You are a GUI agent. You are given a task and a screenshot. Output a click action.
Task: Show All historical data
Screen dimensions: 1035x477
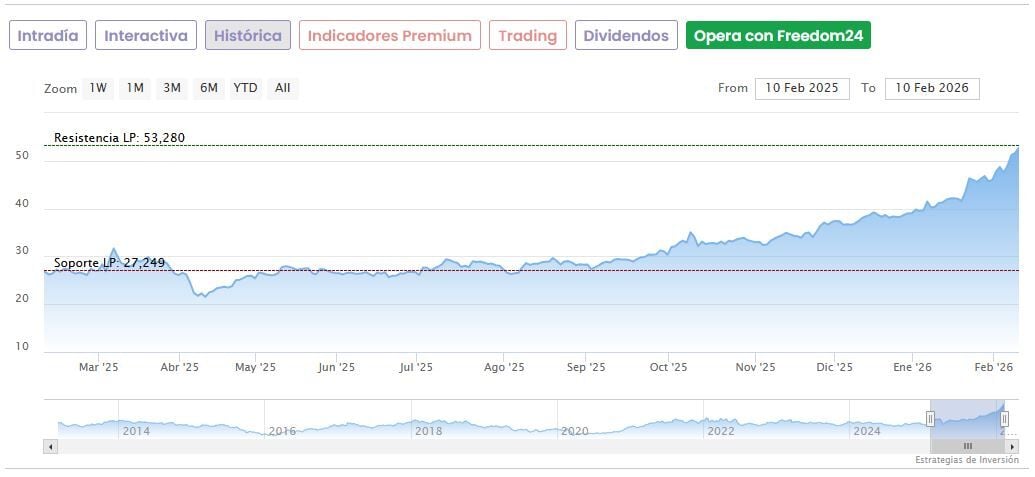pyautogui.click(x=283, y=88)
